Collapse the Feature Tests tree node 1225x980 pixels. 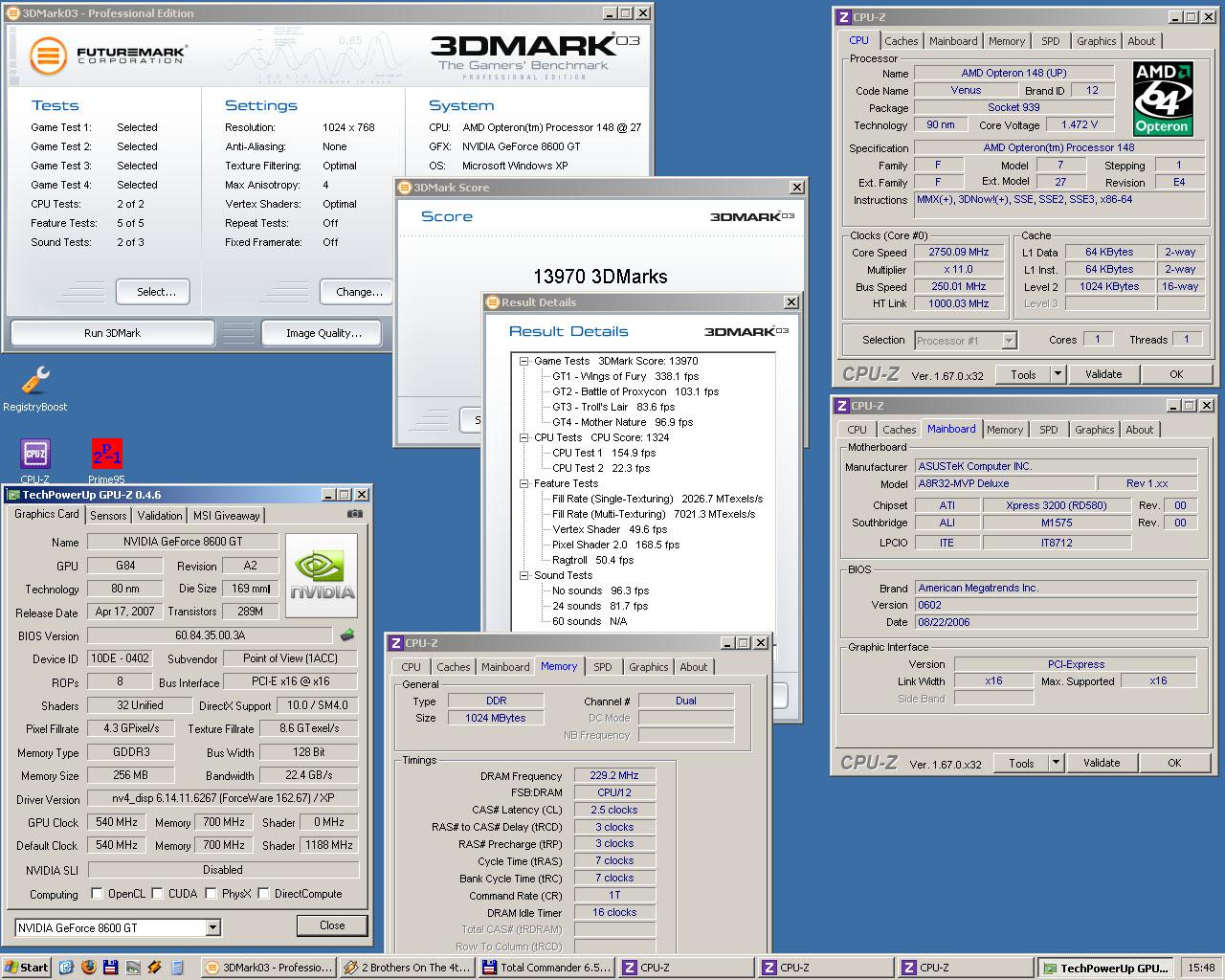pos(523,483)
